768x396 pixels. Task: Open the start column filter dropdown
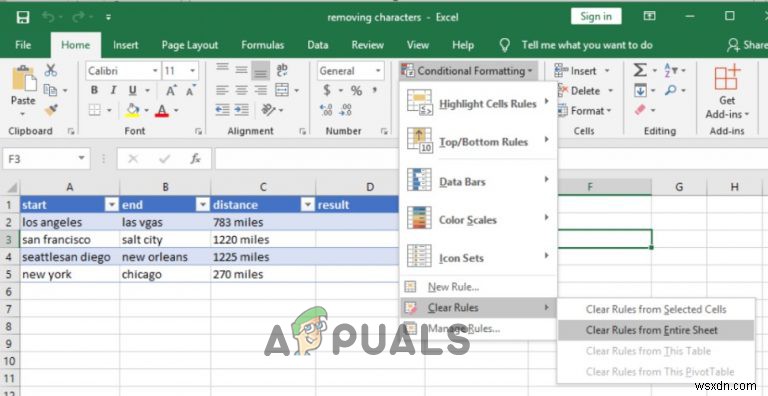click(x=112, y=205)
